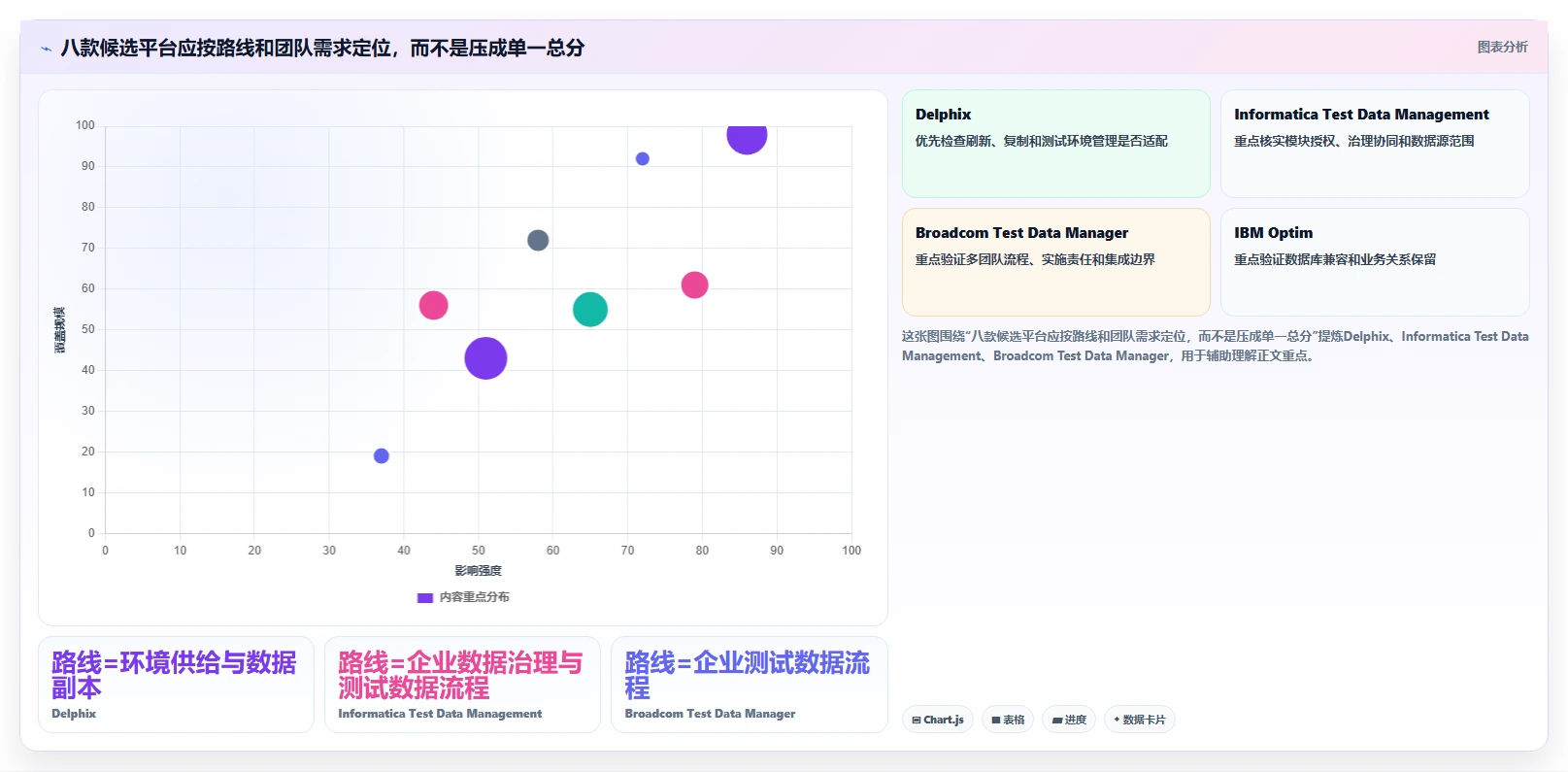Select the teal bubble in the scatter chart
Image resolution: width=1568 pixels, height=772 pixels.
point(589,310)
